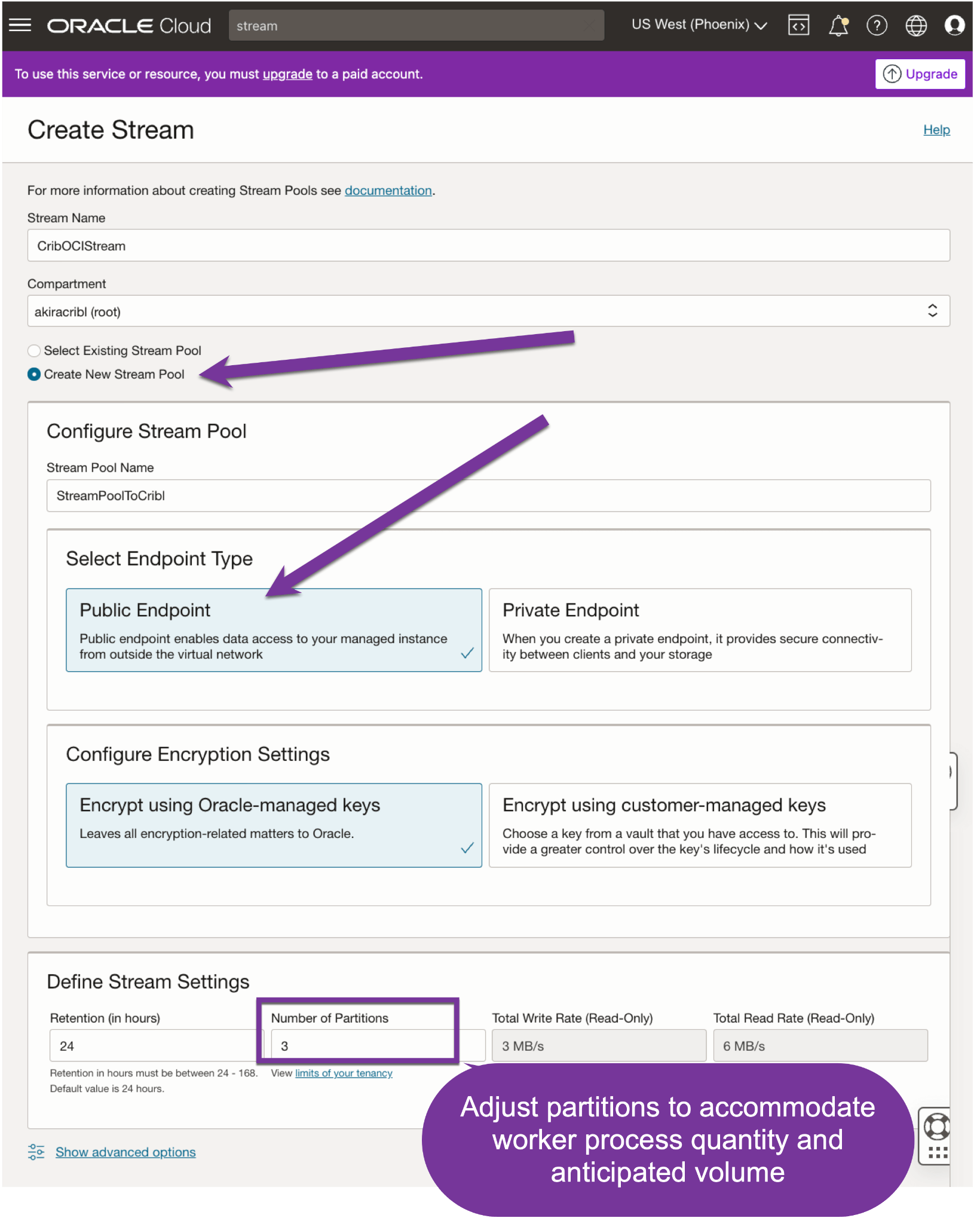Screen dimensions: 980x1224
Task: Click the lifebuoy support icon
Action: tap(936, 1127)
